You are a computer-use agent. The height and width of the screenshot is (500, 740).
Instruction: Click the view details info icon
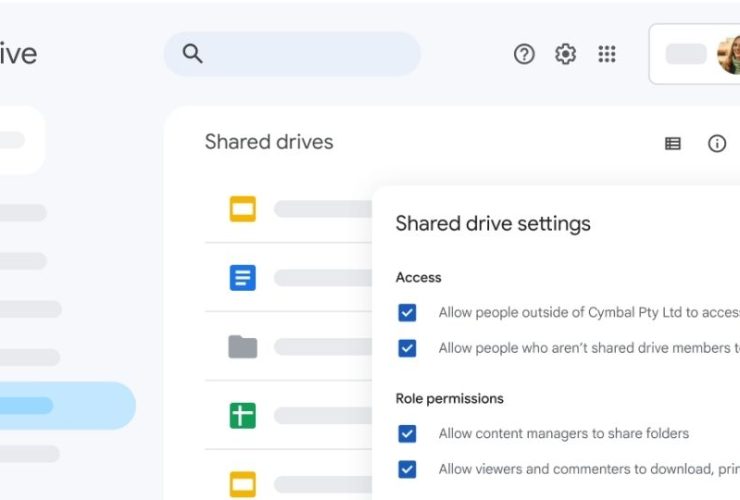tap(717, 144)
